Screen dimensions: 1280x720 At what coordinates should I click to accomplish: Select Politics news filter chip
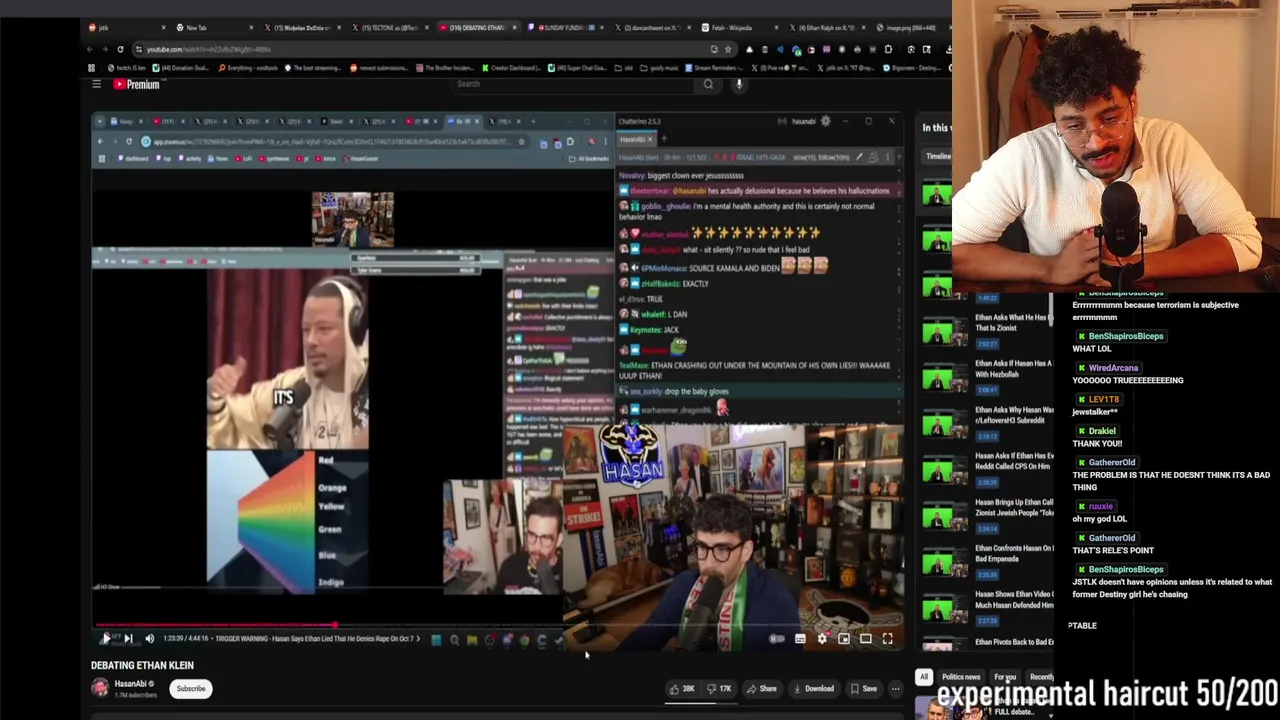tap(961, 677)
